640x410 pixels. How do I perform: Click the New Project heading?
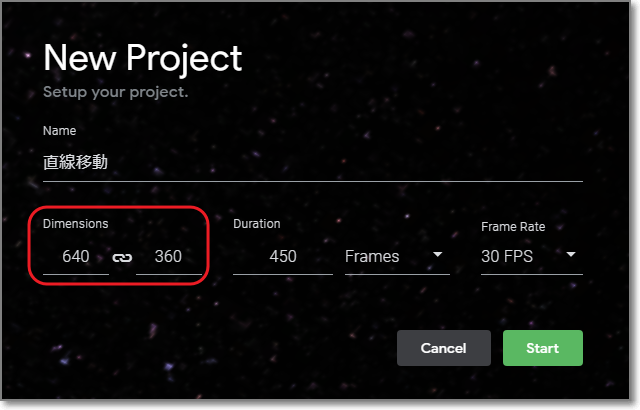coord(143,57)
